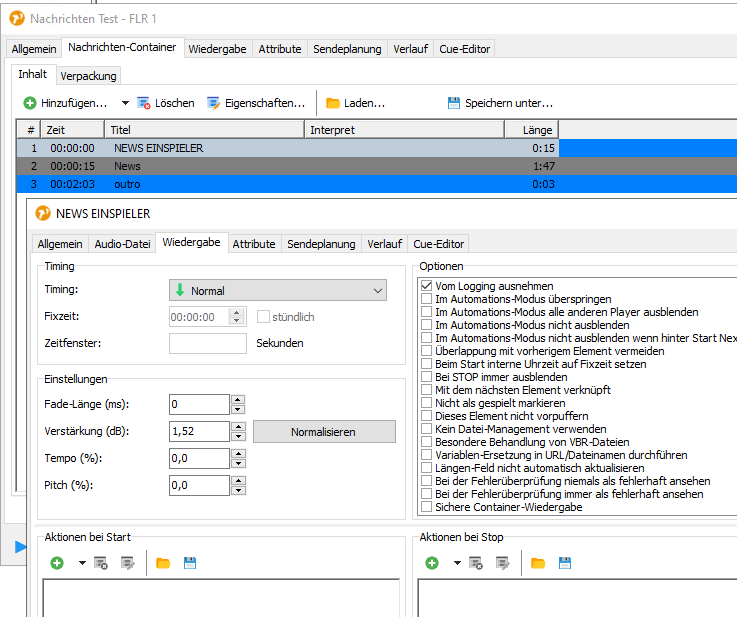Click load folder icon in Aktionen bei Start
Screen dimensions: 737x617
(163, 563)
